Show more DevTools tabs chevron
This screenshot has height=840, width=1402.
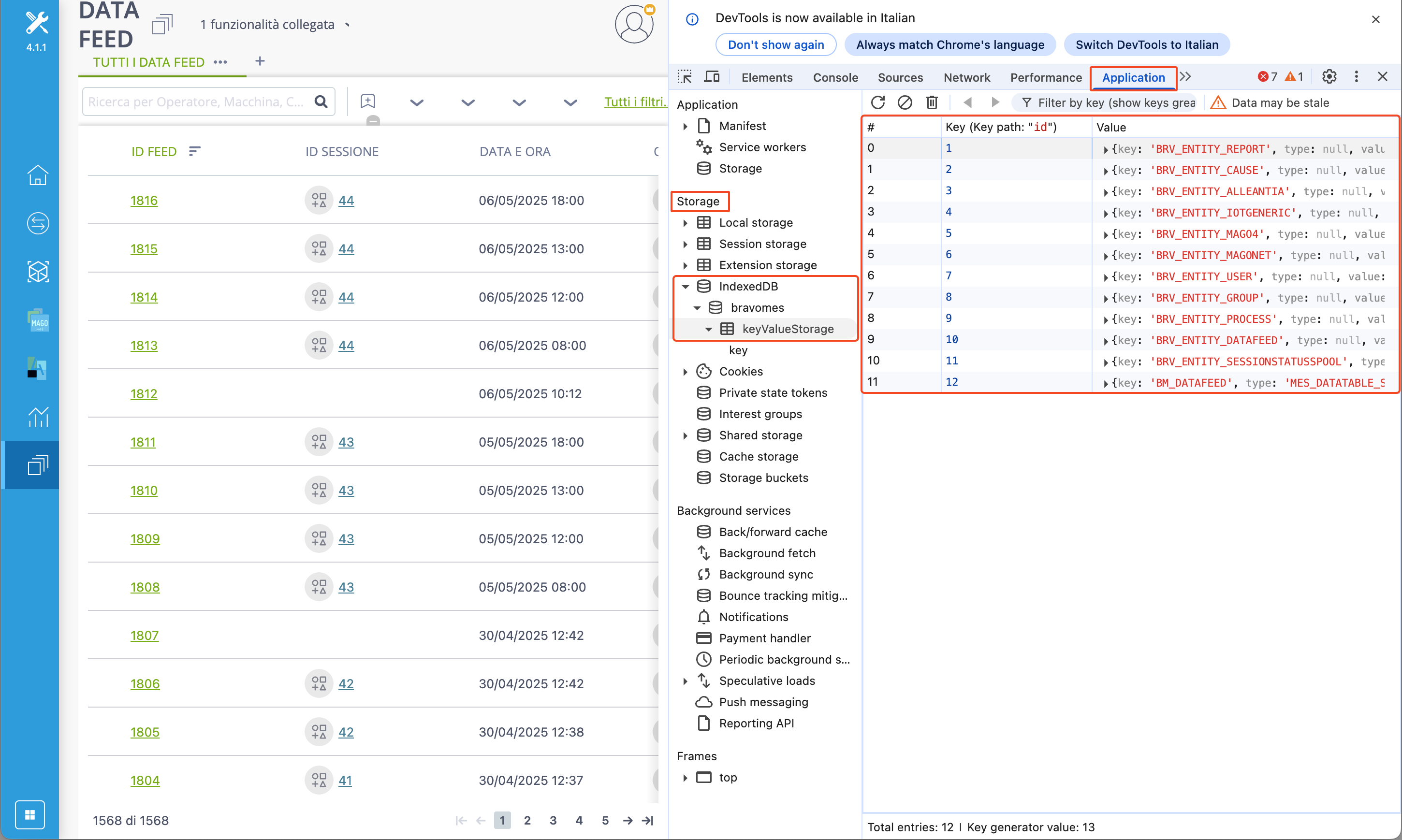coord(1186,76)
